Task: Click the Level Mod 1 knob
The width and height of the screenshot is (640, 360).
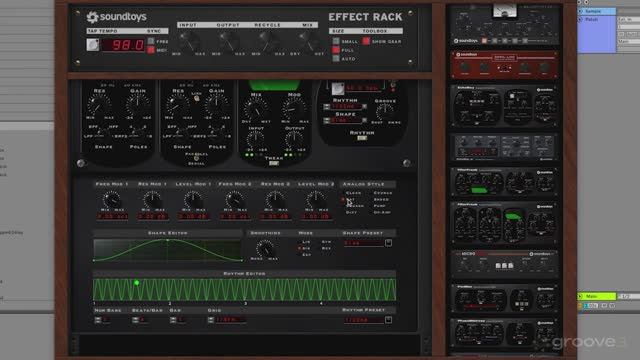Action: 193,200
